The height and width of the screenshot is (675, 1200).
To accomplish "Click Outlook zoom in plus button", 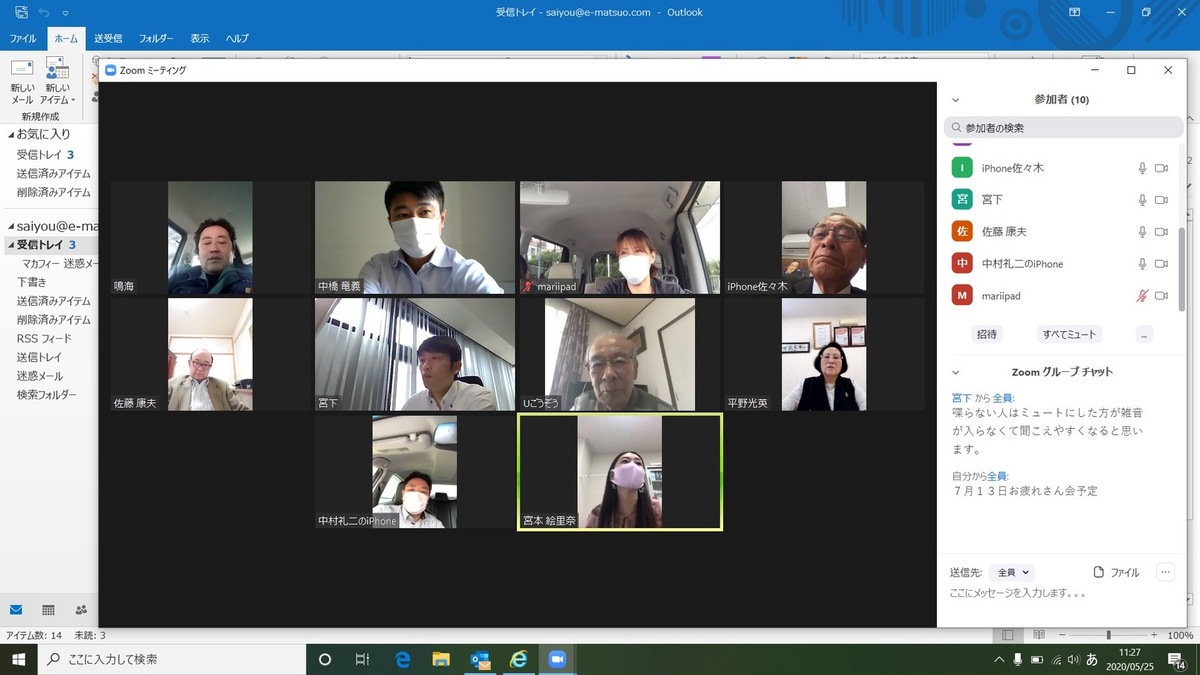I will click(x=1154, y=635).
